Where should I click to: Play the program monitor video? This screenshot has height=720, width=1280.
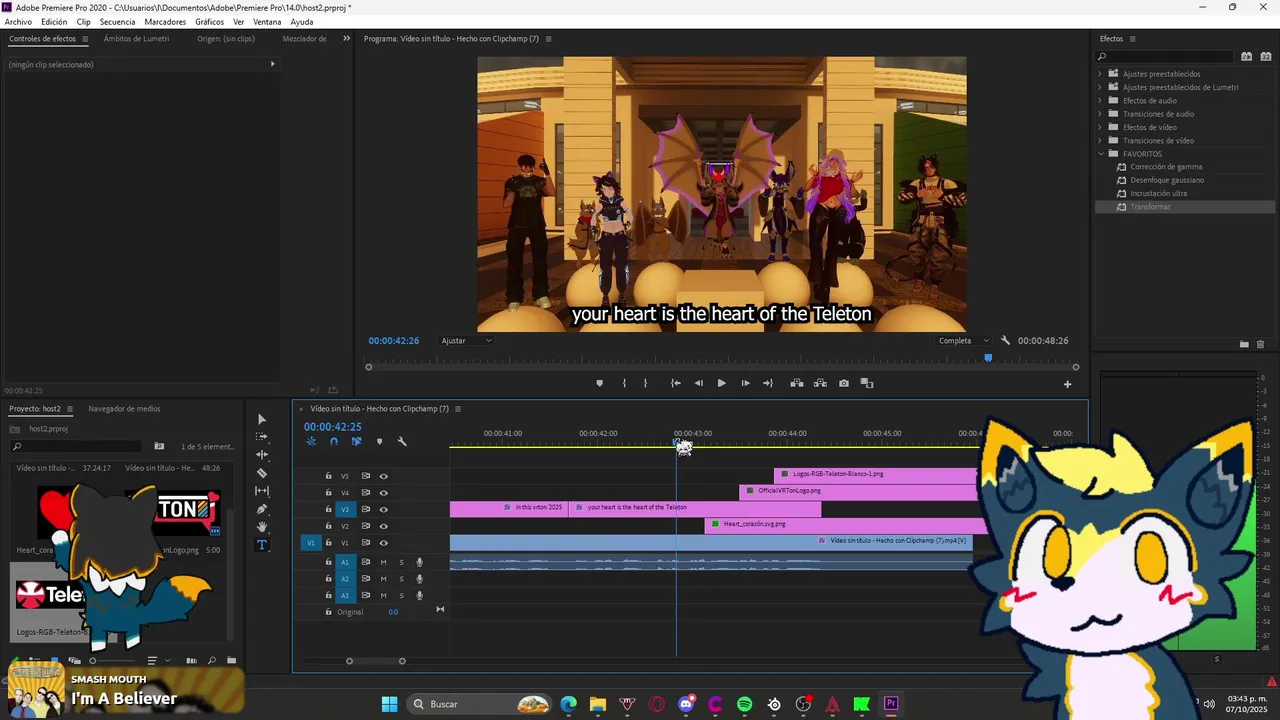tap(721, 383)
